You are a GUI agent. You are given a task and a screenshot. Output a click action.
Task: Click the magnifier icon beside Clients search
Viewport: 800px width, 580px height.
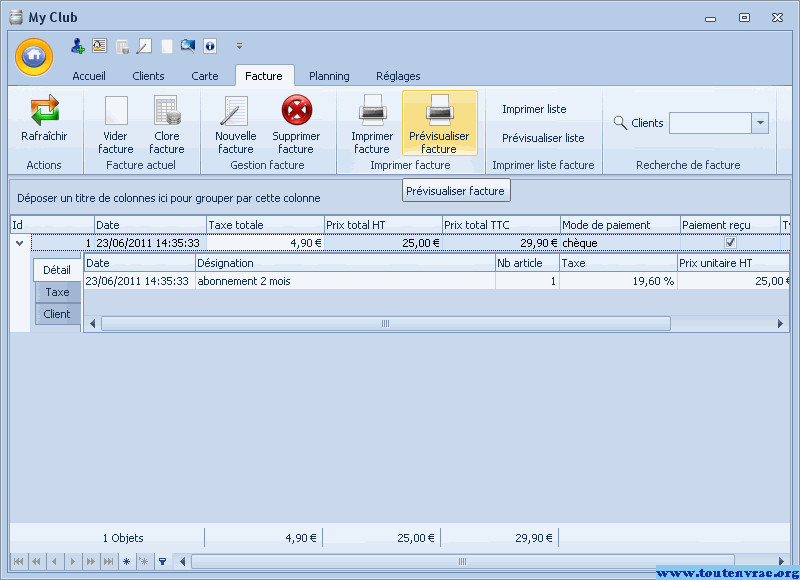pyautogui.click(x=620, y=123)
